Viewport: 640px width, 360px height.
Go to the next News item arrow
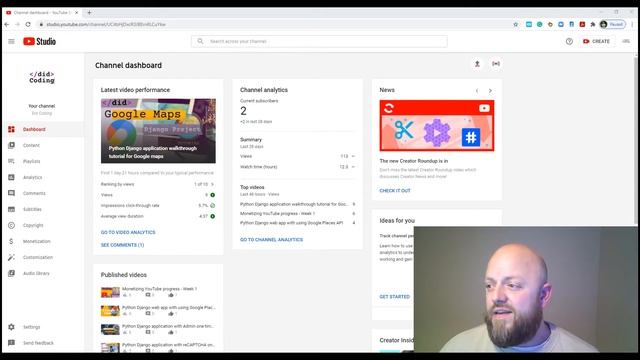click(490, 91)
